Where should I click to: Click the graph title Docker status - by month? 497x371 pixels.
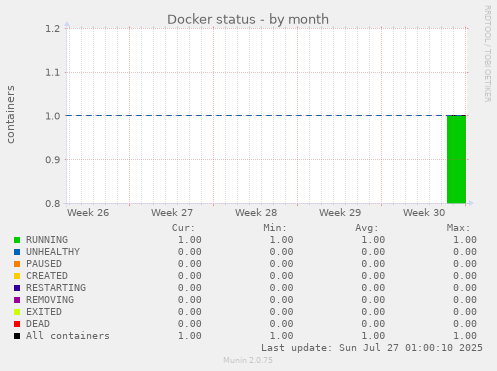tap(248, 19)
